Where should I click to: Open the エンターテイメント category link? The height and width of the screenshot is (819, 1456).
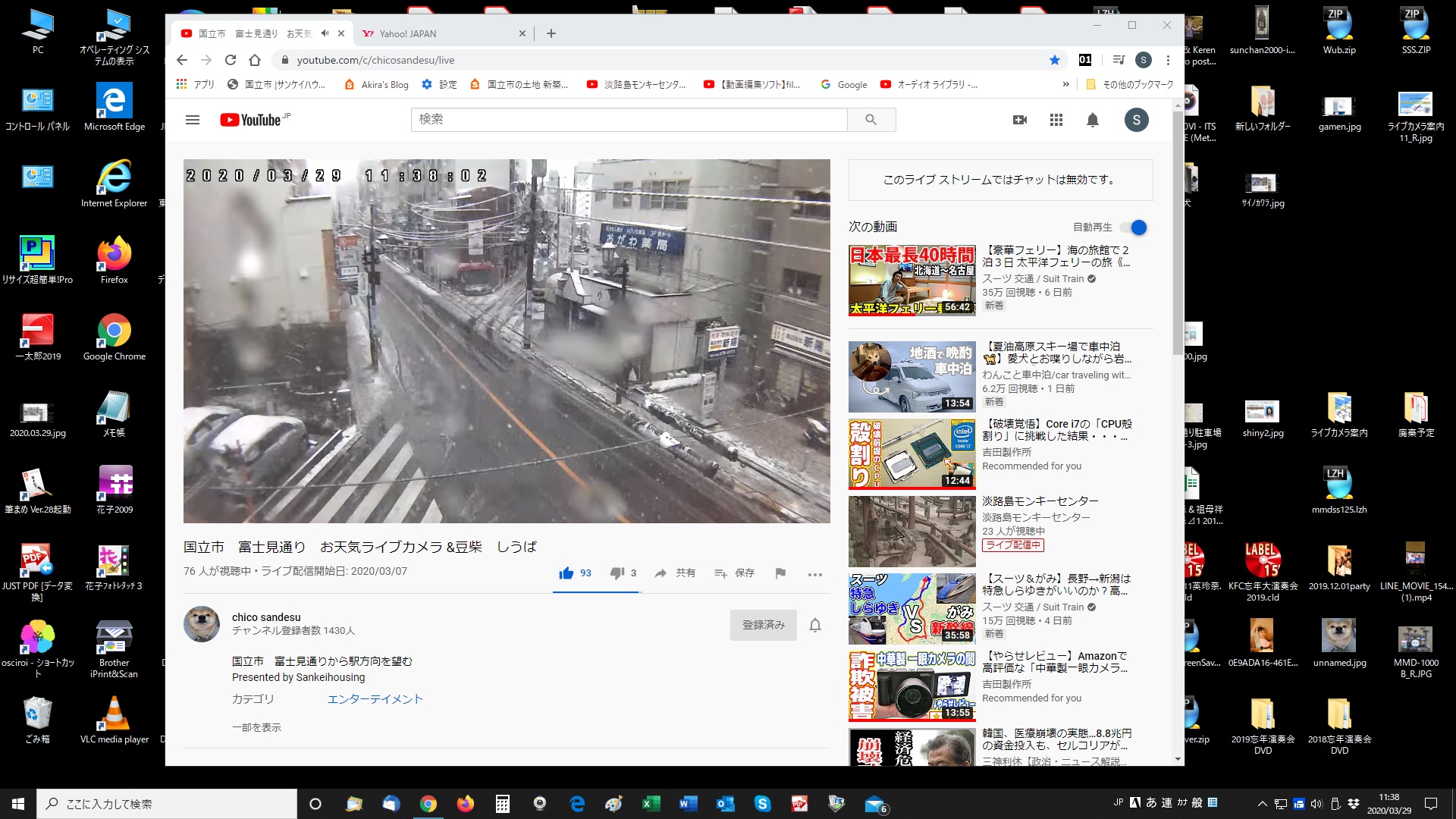[x=375, y=699]
